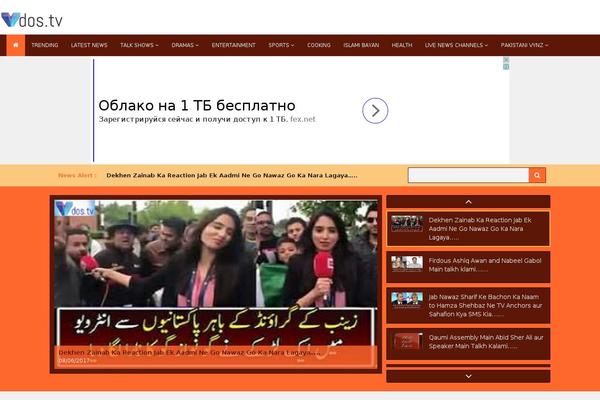Expand the Dramas dropdown menu

click(185, 45)
